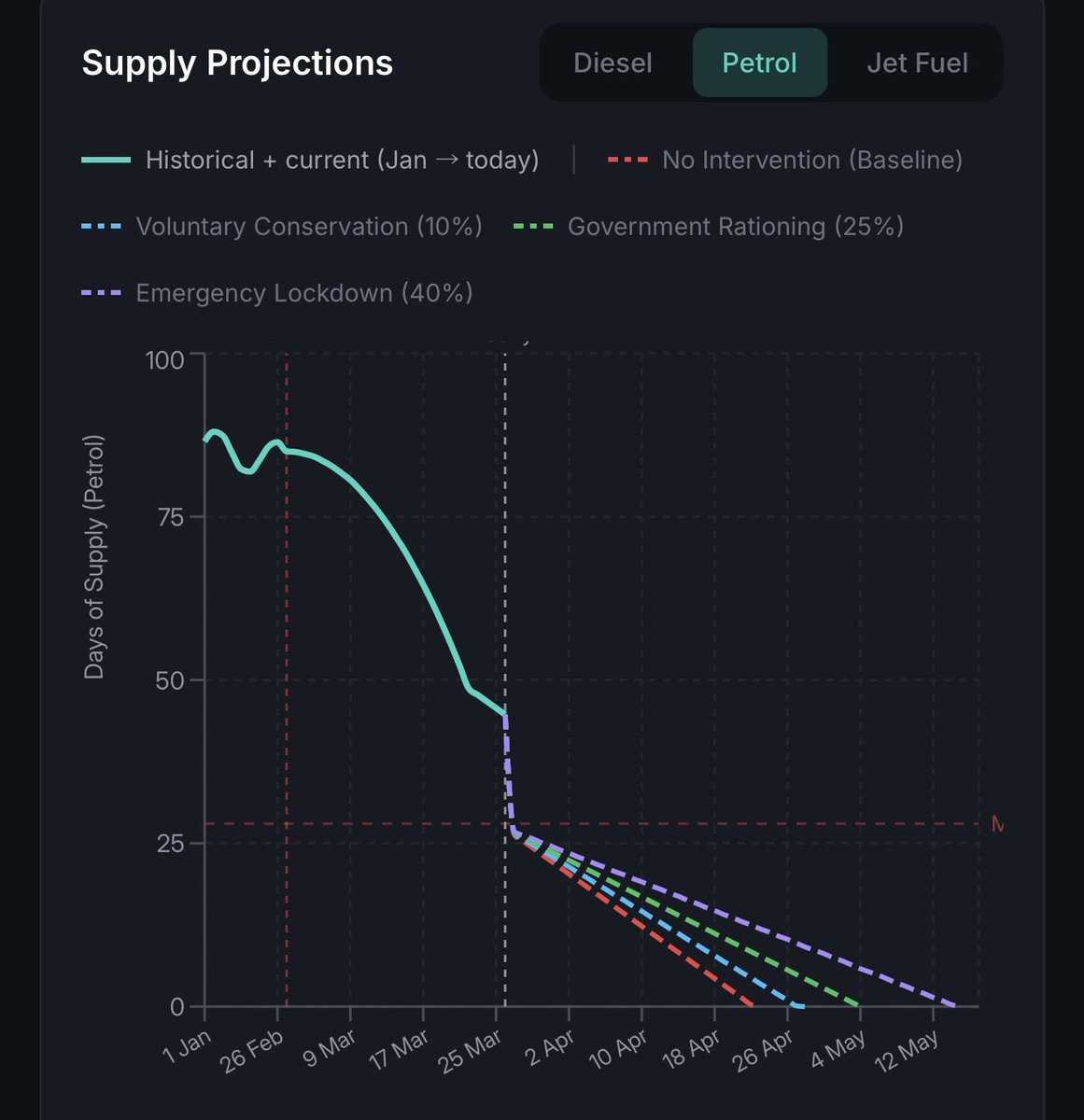Click the red dashed legend line icon
Image resolution: width=1084 pixels, height=1120 pixels.
(626, 160)
